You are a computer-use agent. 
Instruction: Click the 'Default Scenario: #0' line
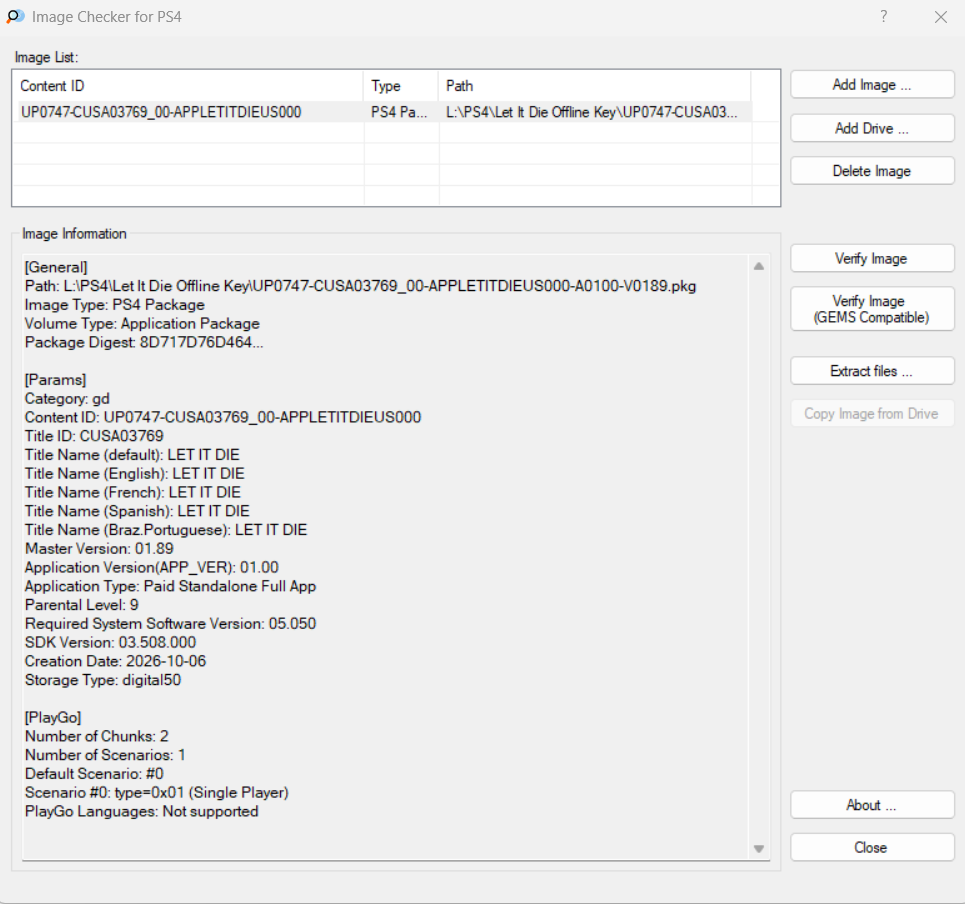[x=94, y=774]
